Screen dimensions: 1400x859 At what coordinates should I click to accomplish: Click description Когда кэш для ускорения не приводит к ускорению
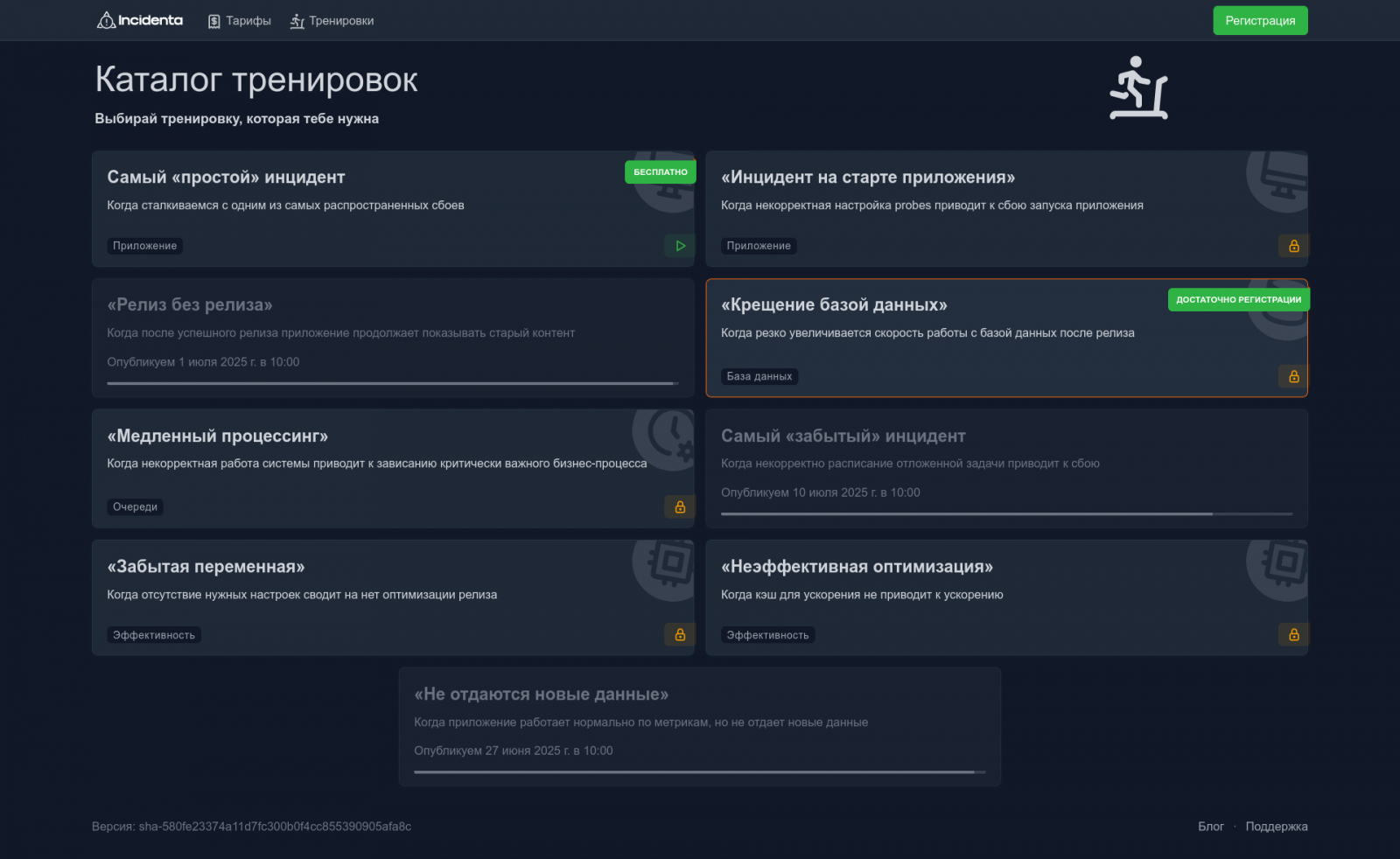[x=862, y=595]
